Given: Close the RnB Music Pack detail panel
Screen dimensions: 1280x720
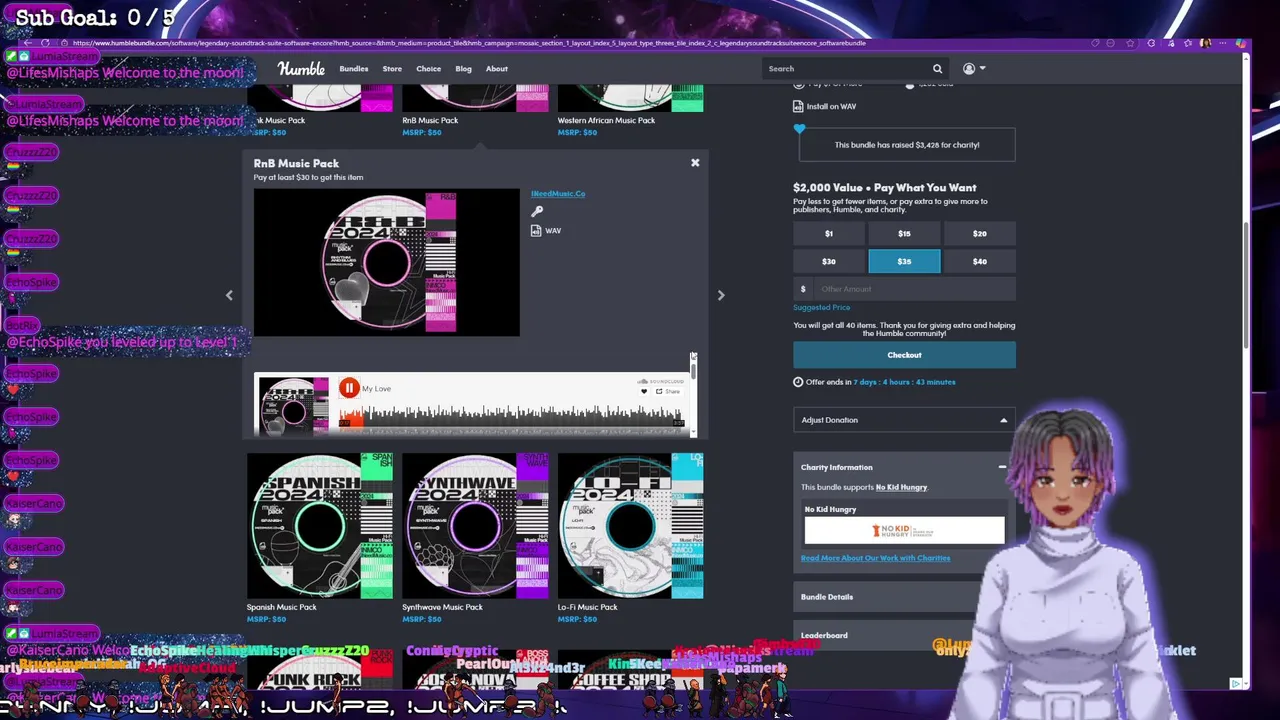Looking at the screenshot, I should pos(695,163).
